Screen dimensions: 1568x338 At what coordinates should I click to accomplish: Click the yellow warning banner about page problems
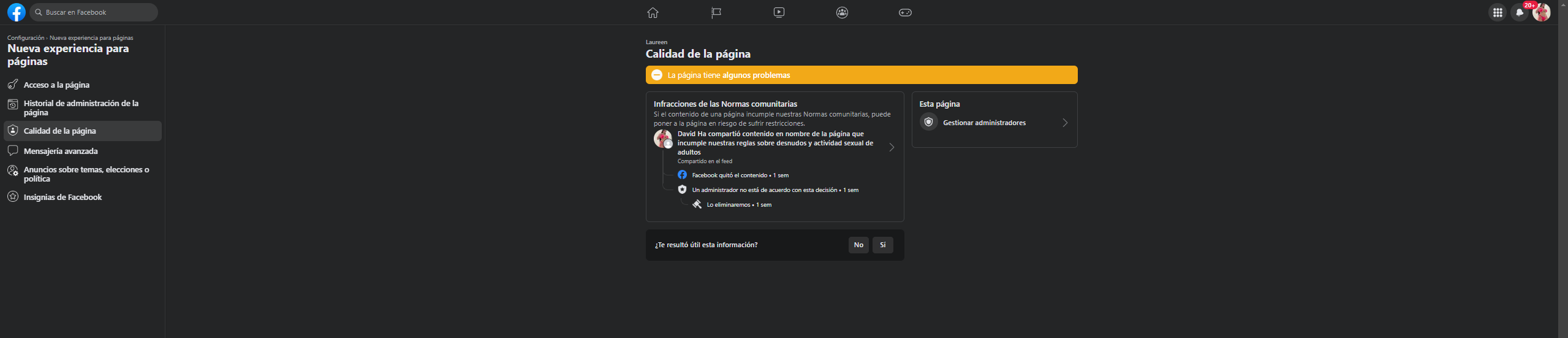tap(862, 75)
